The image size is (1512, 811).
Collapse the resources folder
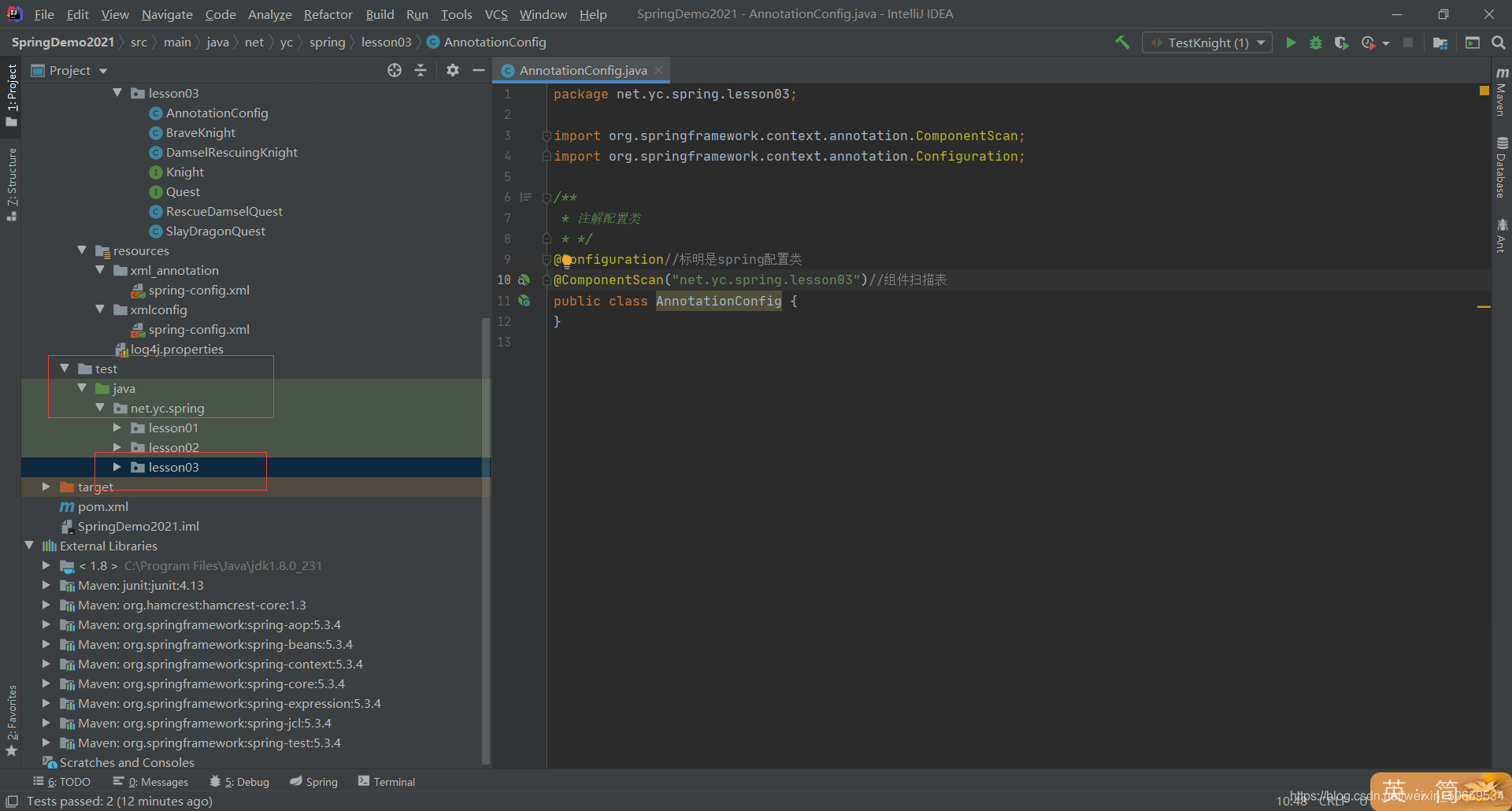coord(82,250)
